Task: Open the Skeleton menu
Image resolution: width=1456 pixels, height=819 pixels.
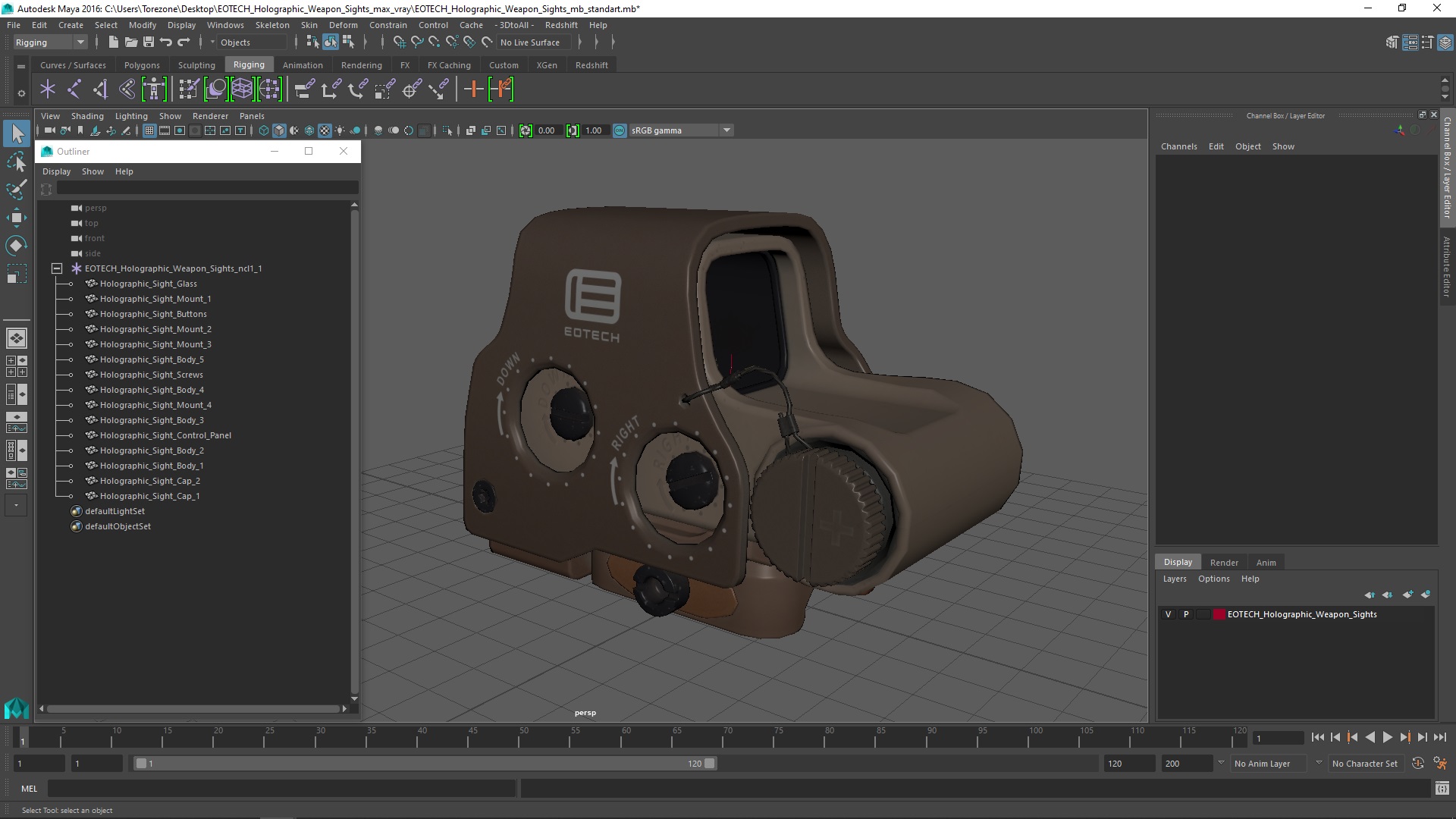Action: [272, 25]
